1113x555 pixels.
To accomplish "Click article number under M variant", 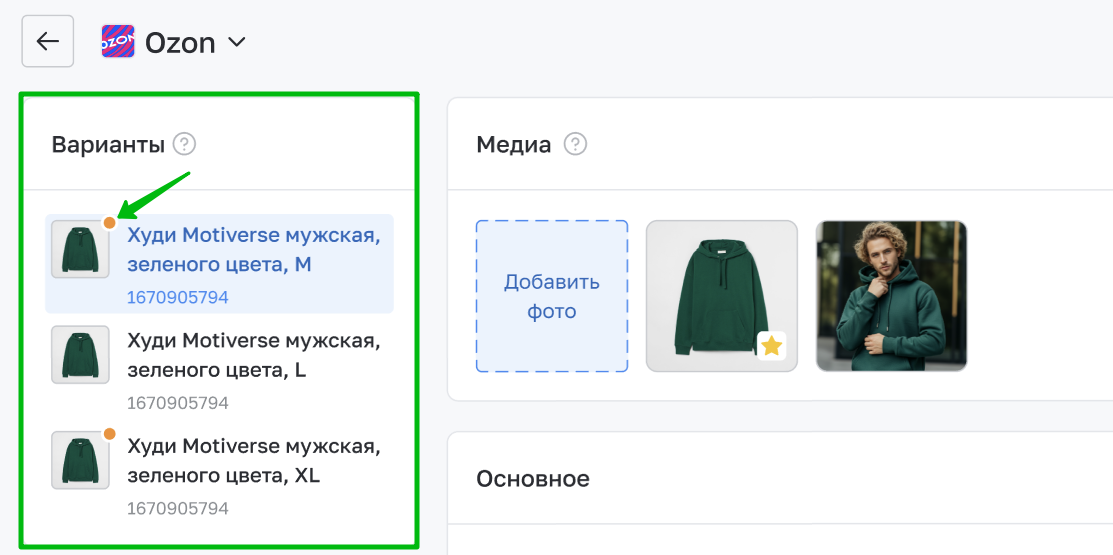I will [x=178, y=297].
